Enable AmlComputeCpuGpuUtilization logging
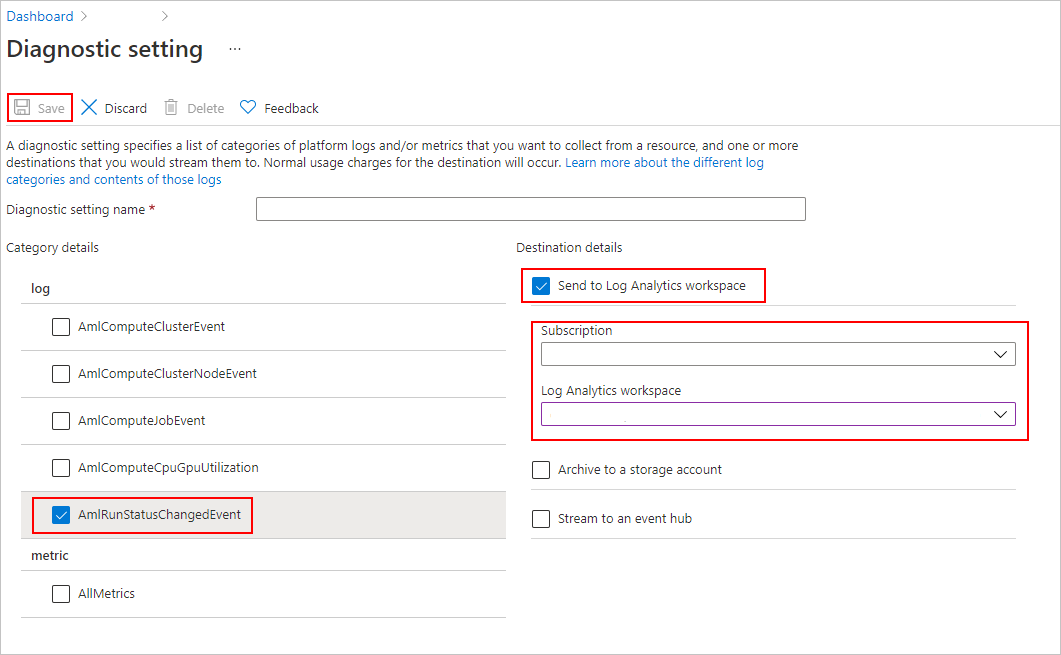 [61, 468]
